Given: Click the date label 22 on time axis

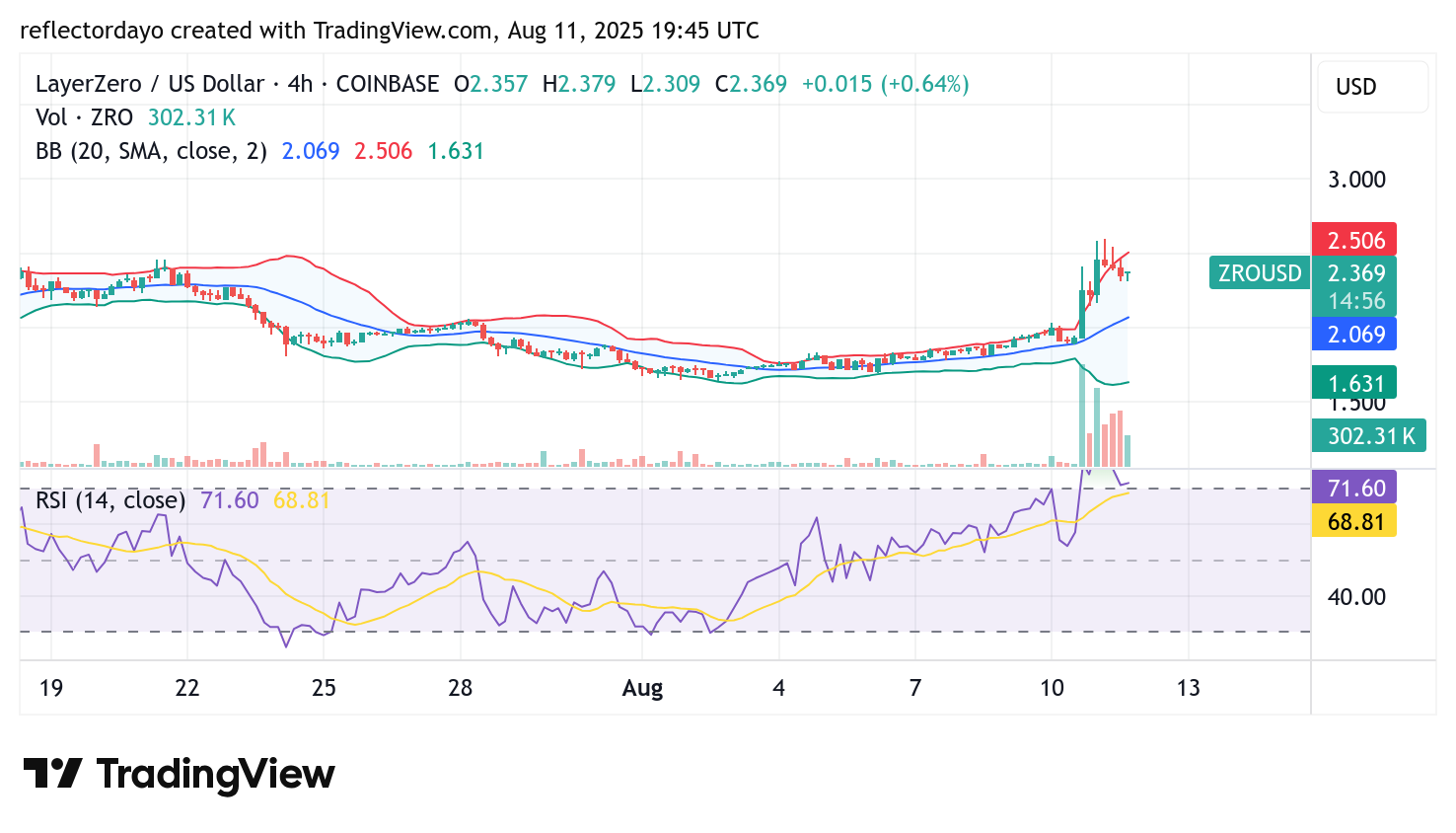Looking at the screenshot, I should [187, 688].
